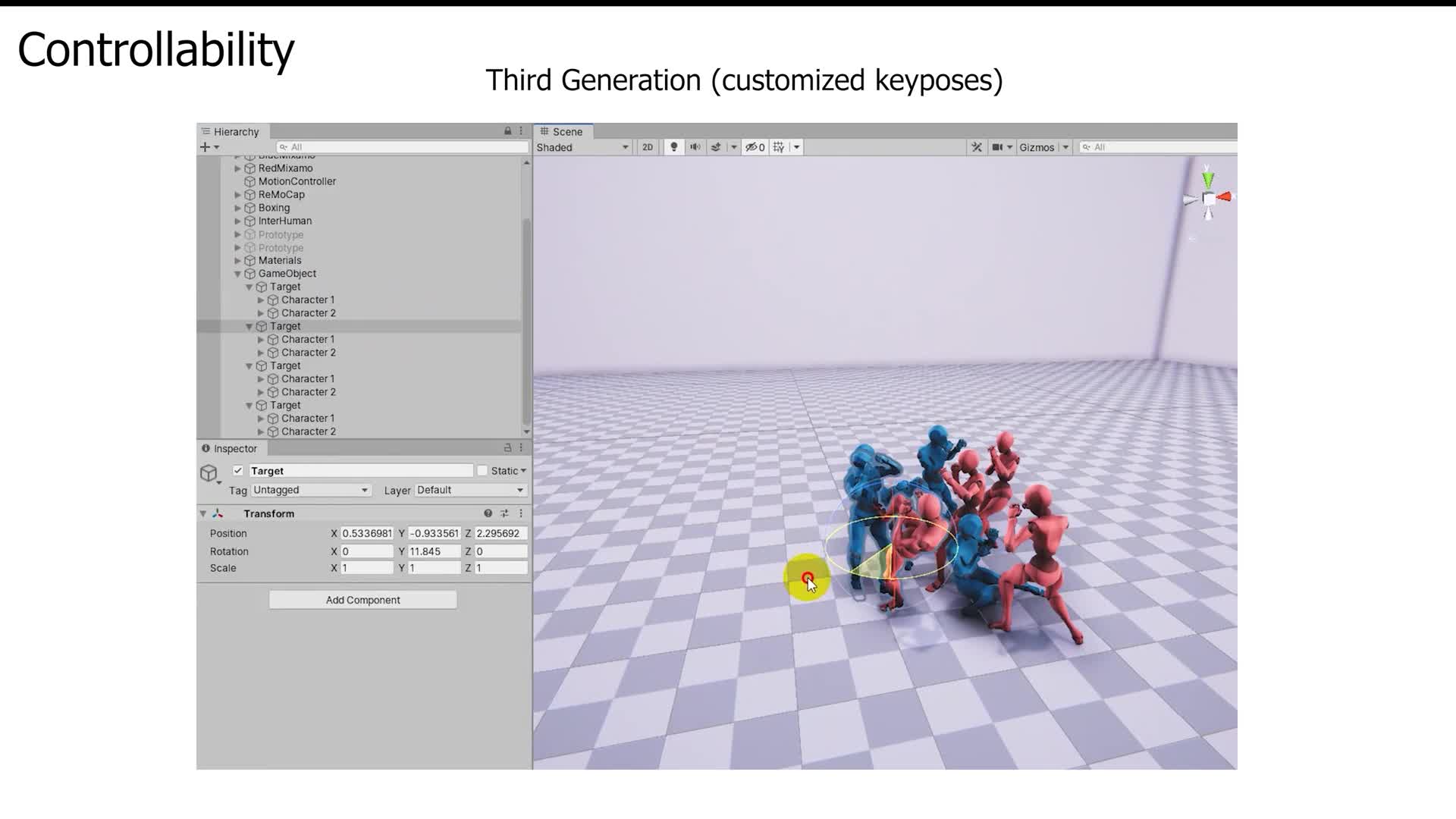Toggle scene audio speaker icon
The height and width of the screenshot is (819, 1456).
click(695, 147)
